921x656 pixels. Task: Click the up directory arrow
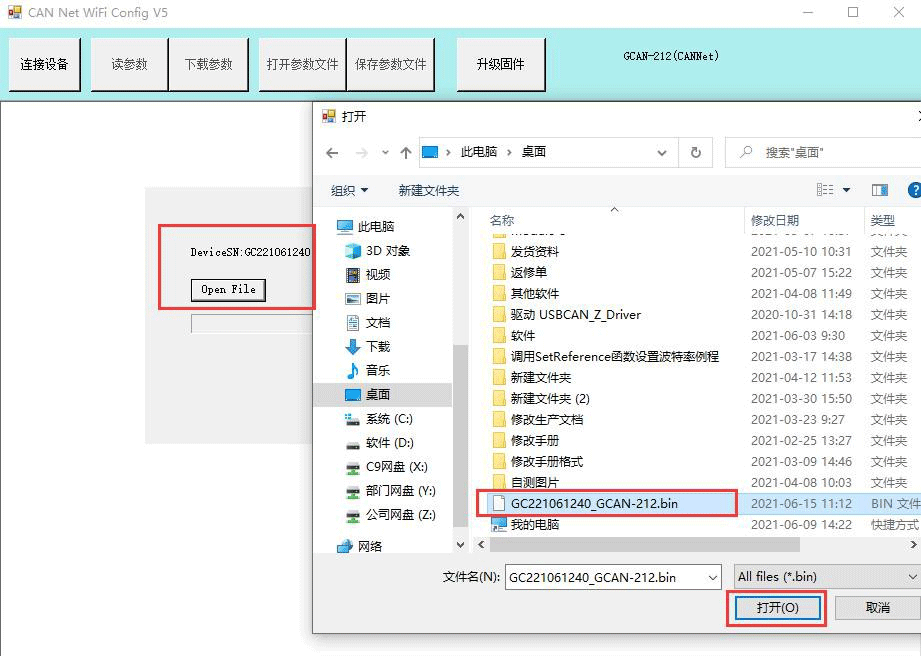(x=405, y=153)
